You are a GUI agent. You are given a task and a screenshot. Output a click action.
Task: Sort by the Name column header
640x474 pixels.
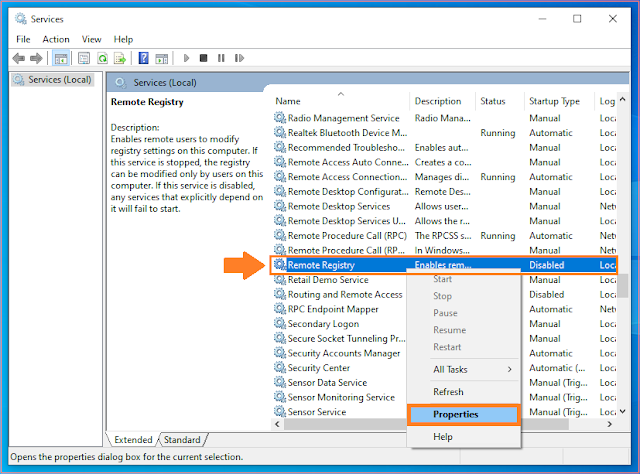coord(340,101)
